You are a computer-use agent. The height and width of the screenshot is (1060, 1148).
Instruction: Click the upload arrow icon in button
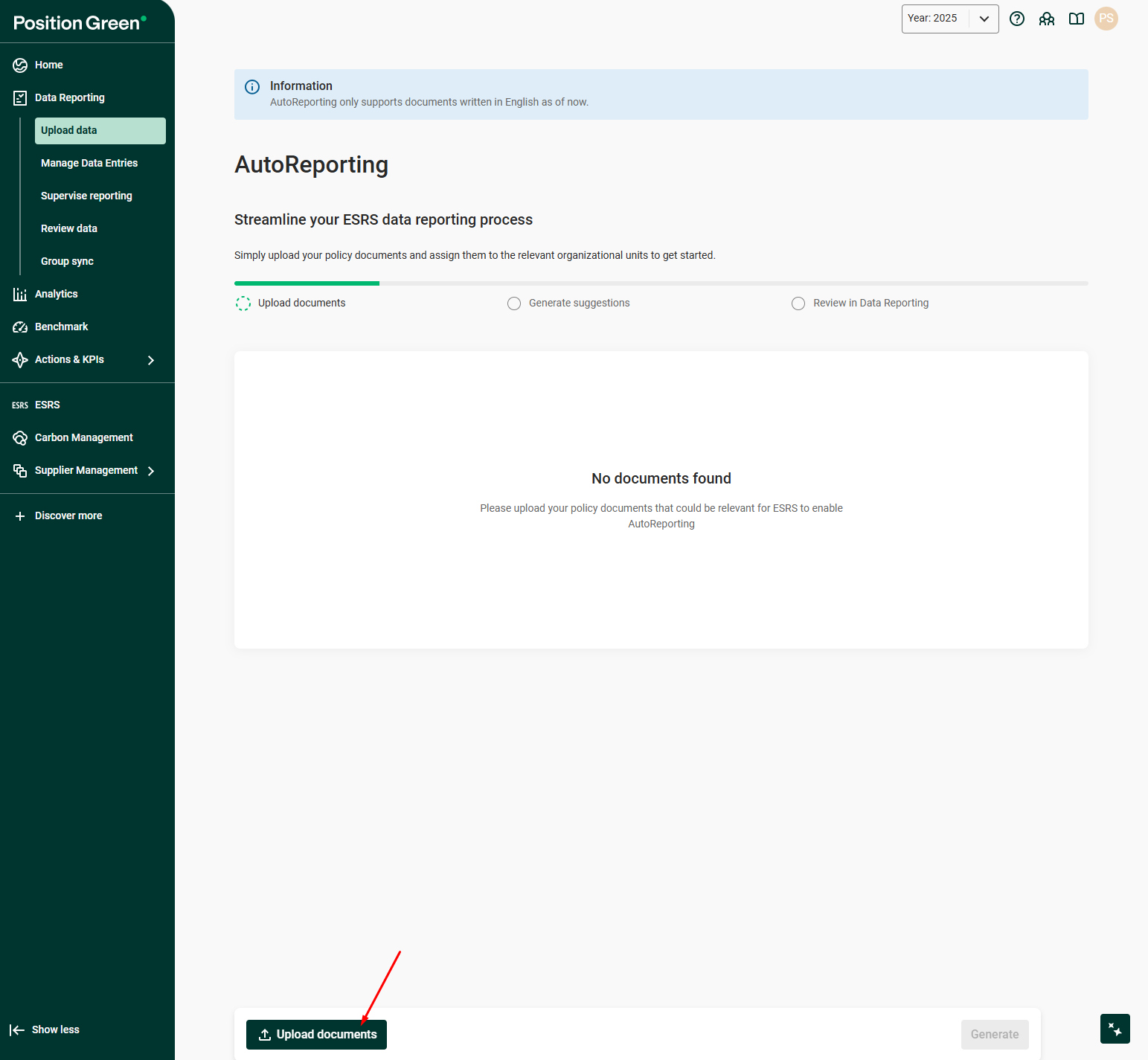pyautogui.click(x=264, y=1035)
